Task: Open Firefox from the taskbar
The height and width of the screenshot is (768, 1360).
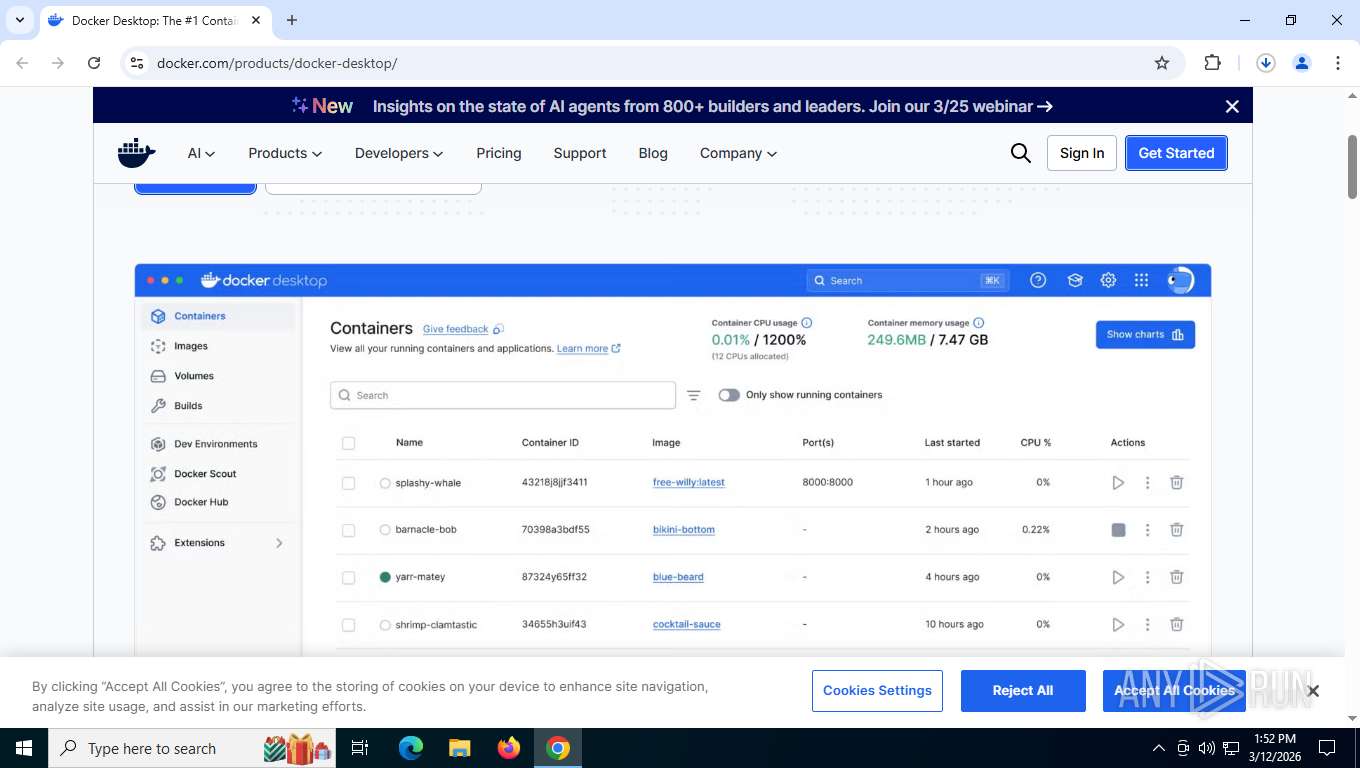Action: (509, 748)
